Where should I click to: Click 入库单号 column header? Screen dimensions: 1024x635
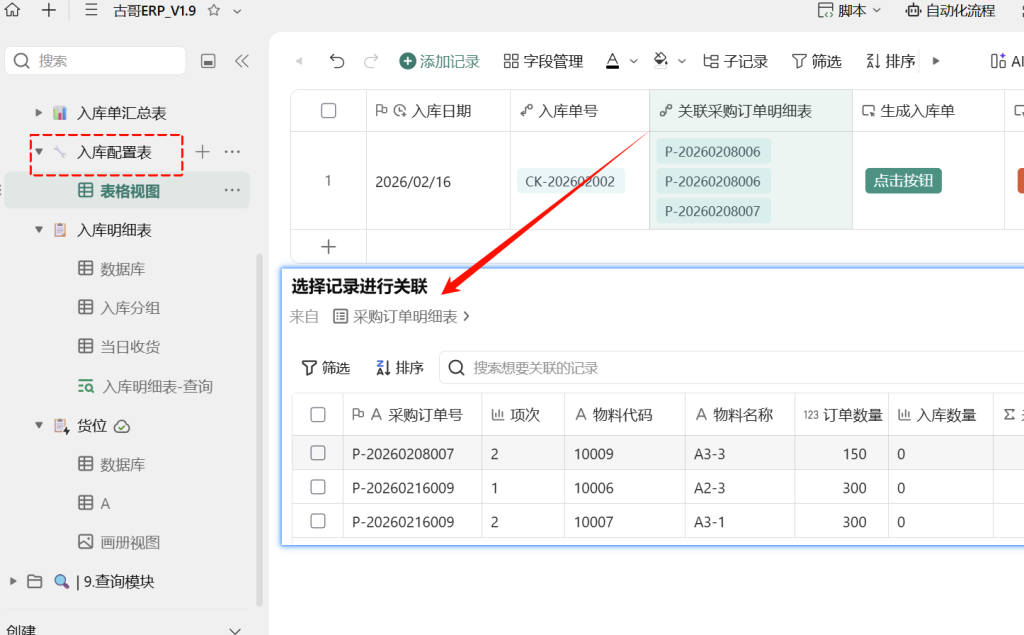point(580,110)
